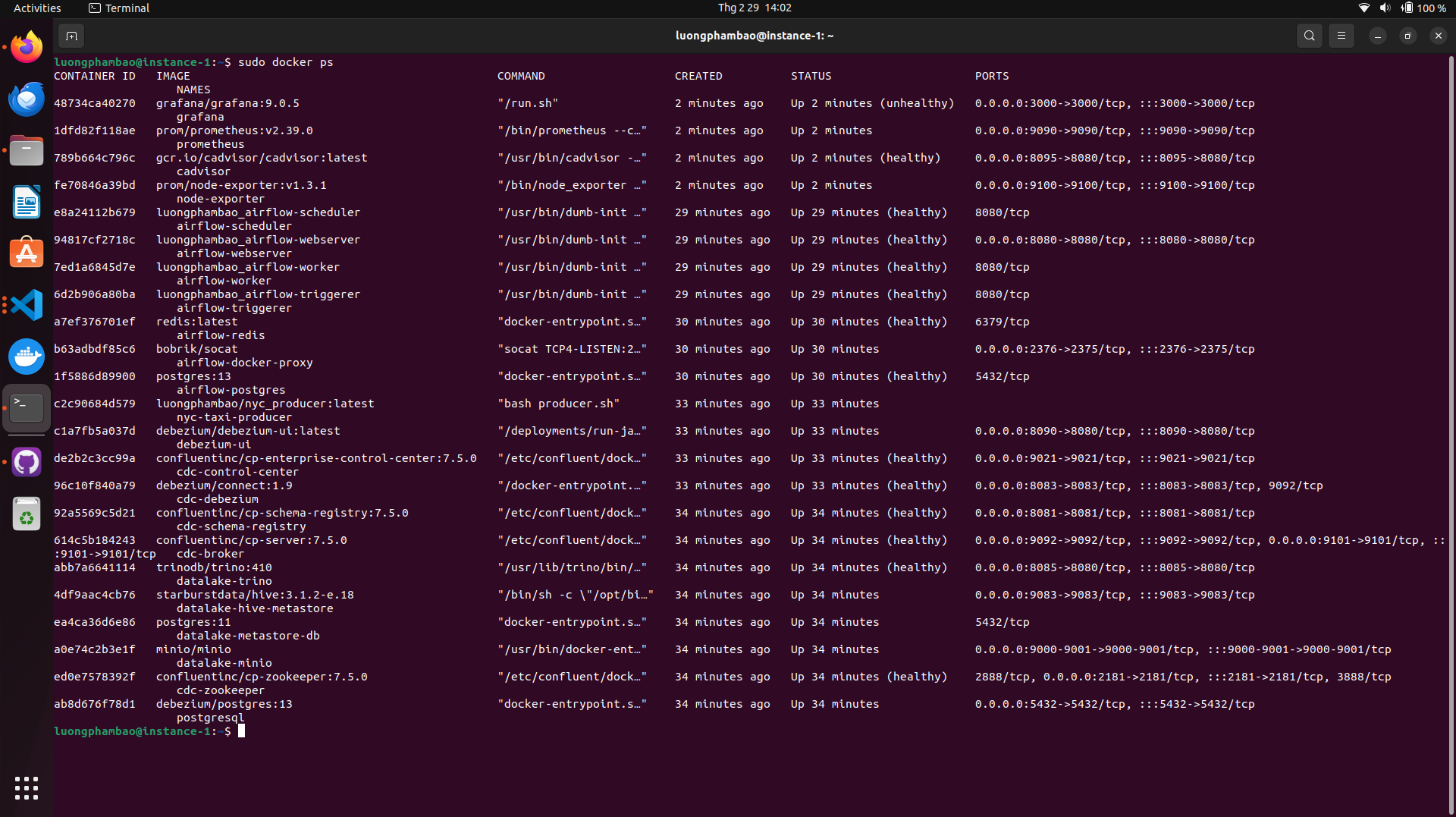Open the Trash in the dock

click(27, 514)
